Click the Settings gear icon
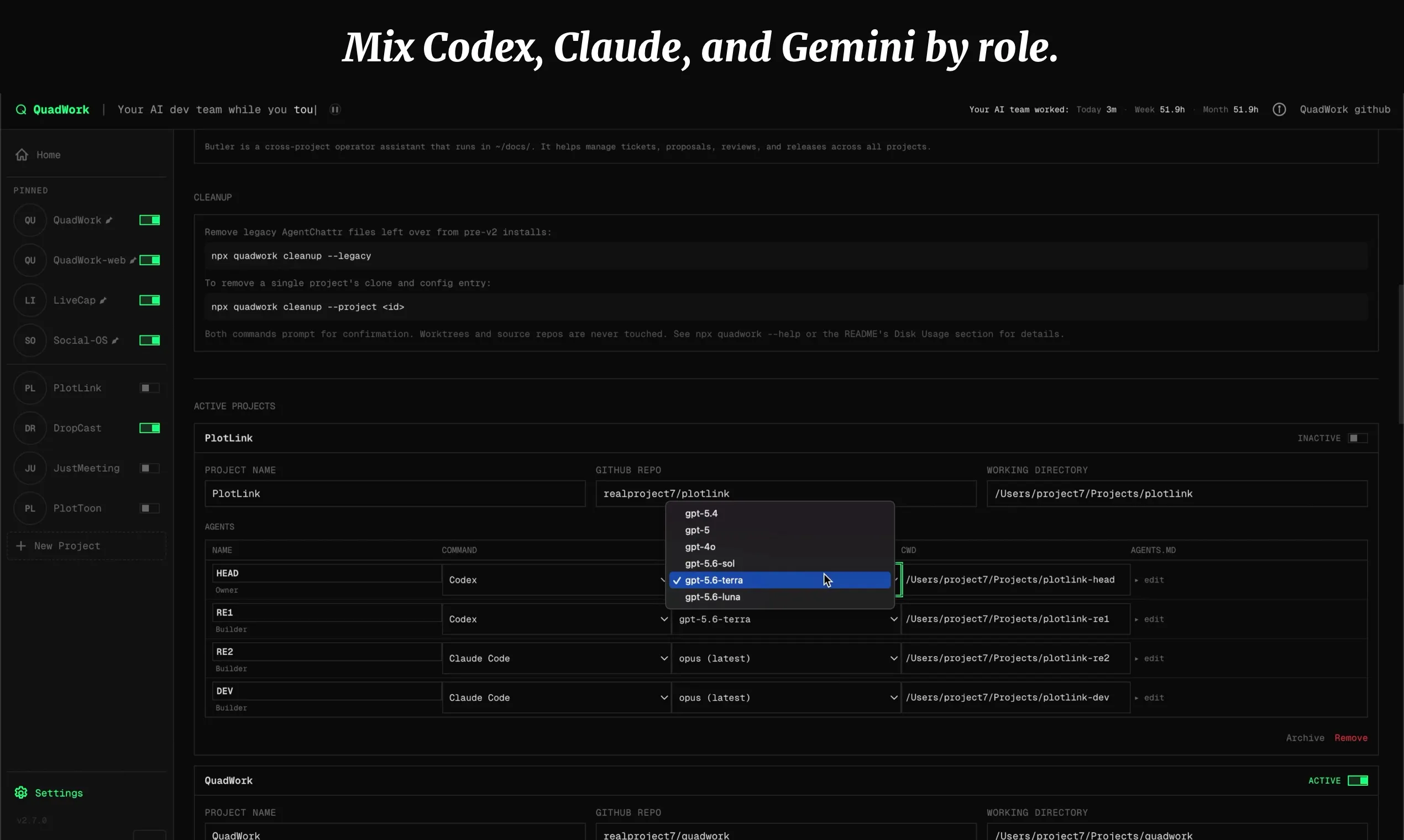The width and height of the screenshot is (1404, 840). pos(21,792)
